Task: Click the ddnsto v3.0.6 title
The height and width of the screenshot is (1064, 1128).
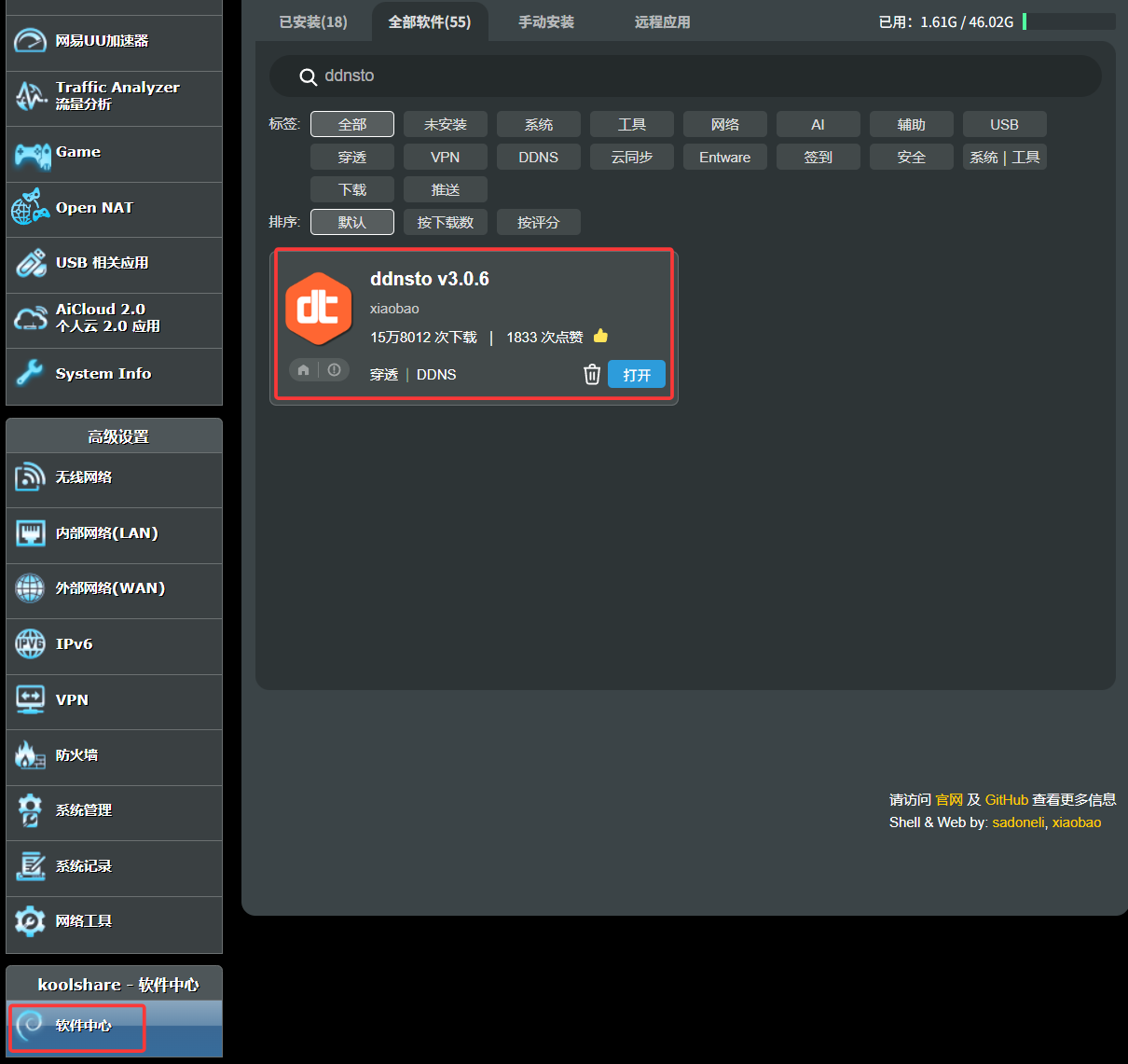Action: click(430, 279)
